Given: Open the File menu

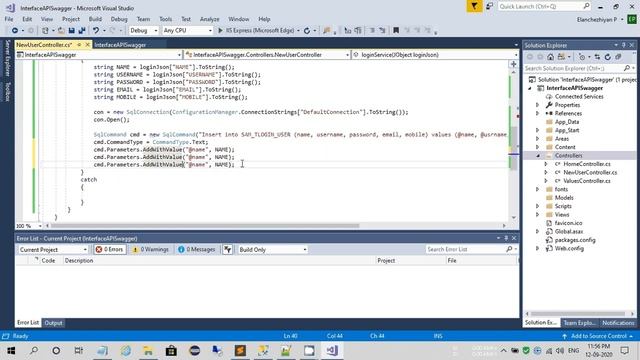Looking at the screenshot, I should pos(9,19).
